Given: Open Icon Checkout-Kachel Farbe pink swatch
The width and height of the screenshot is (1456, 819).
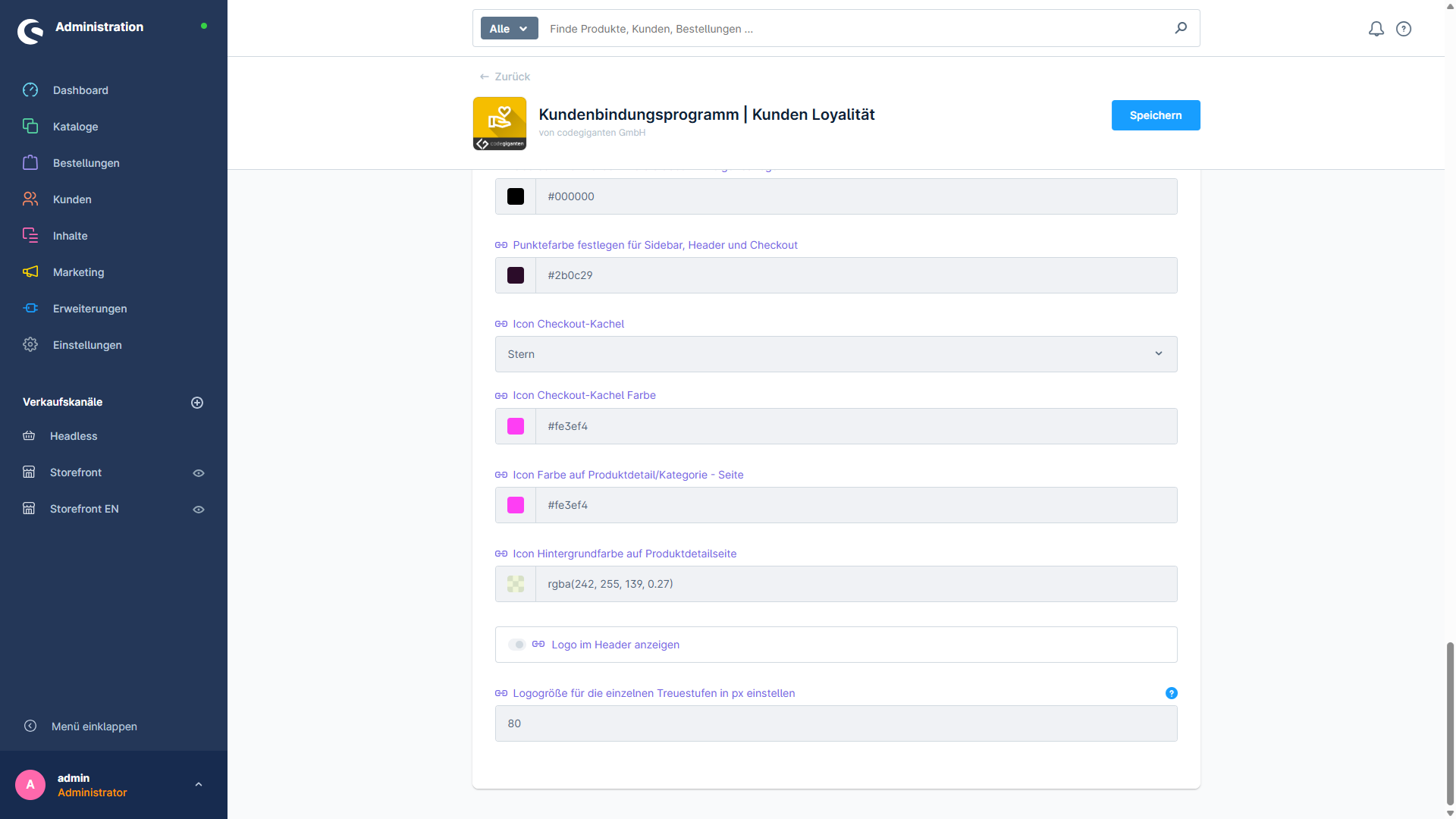Looking at the screenshot, I should tap(516, 426).
